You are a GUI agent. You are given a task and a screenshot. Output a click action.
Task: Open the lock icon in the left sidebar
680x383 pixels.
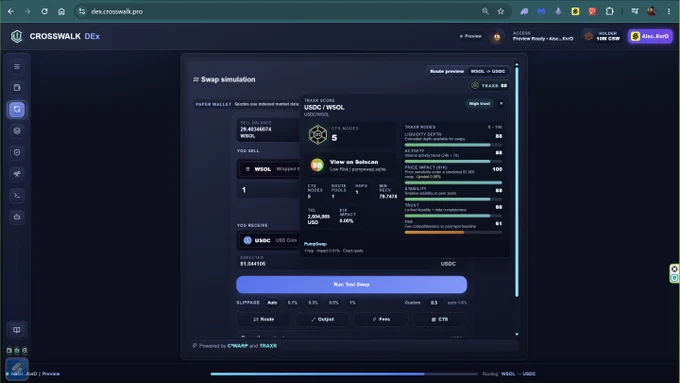pos(17,217)
